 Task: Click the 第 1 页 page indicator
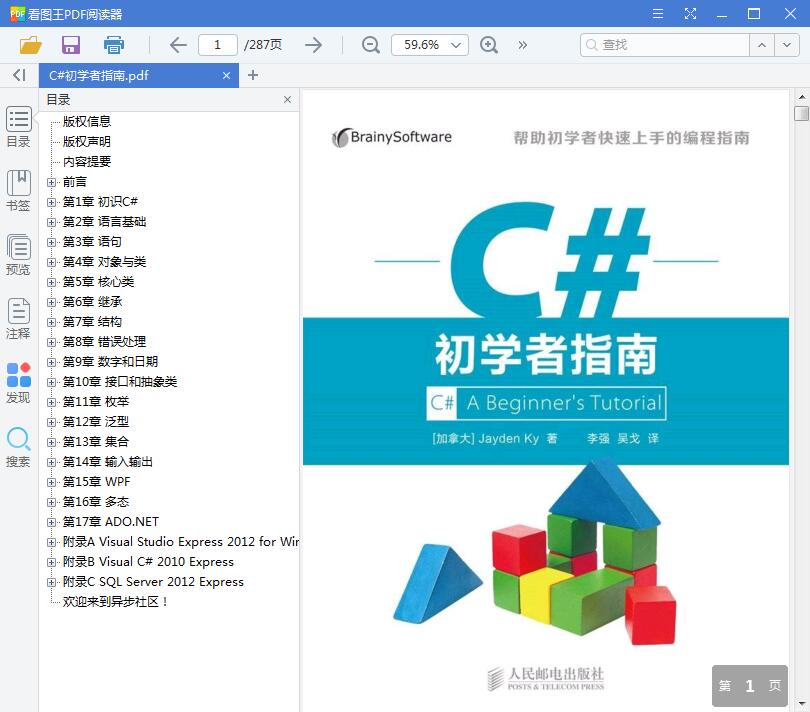click(750, 686)
